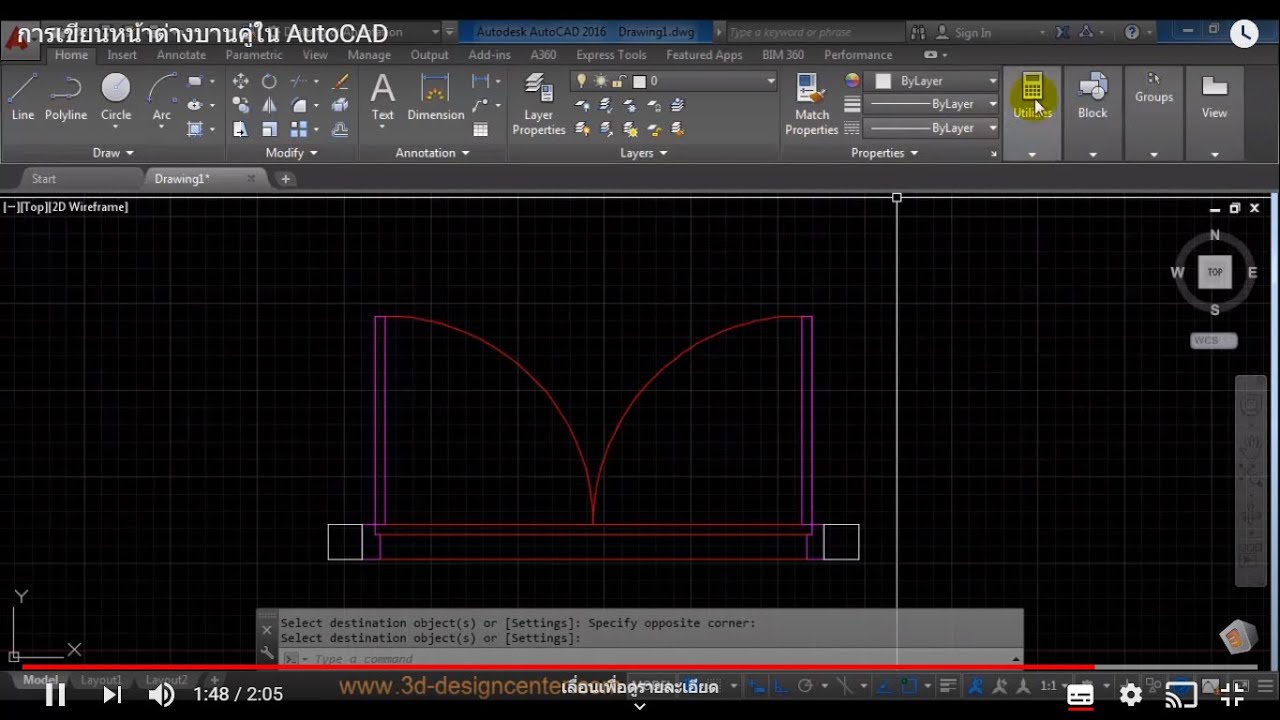This screenshot has height=720, width=1280.
Task: Select the Text annotation tool
Action: 383,97
